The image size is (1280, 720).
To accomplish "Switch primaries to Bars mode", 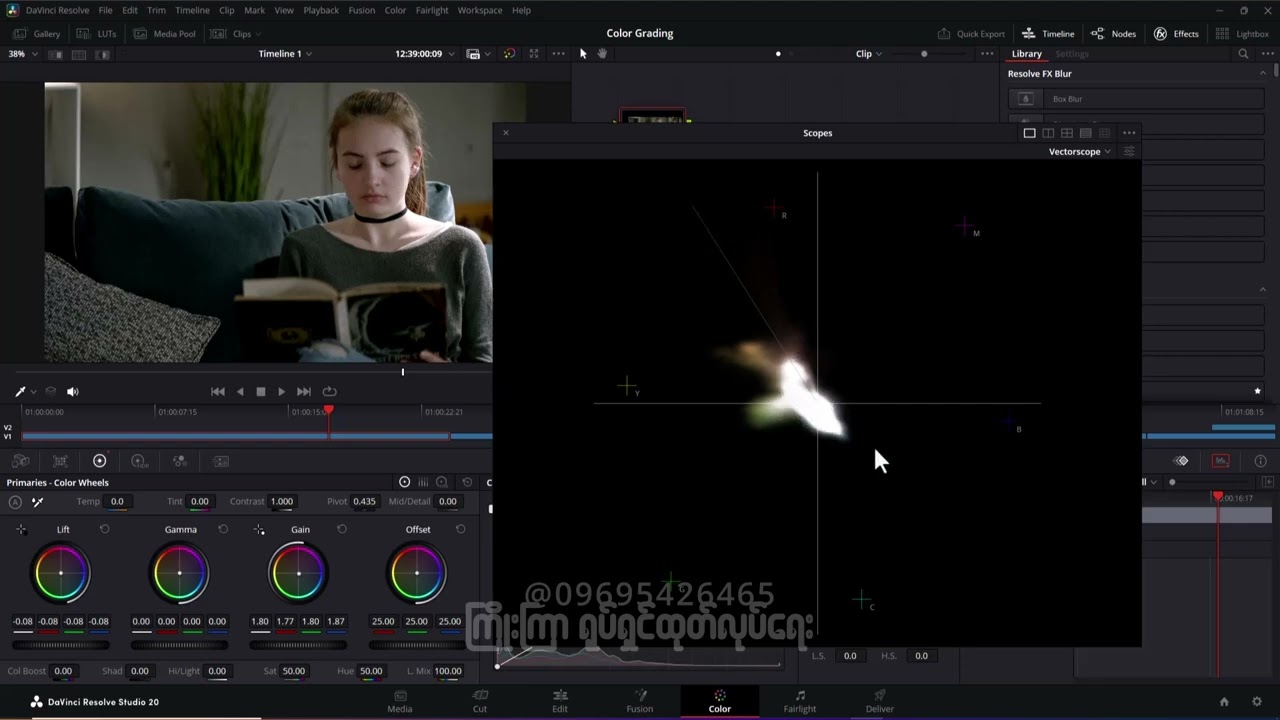I will 423,482.
